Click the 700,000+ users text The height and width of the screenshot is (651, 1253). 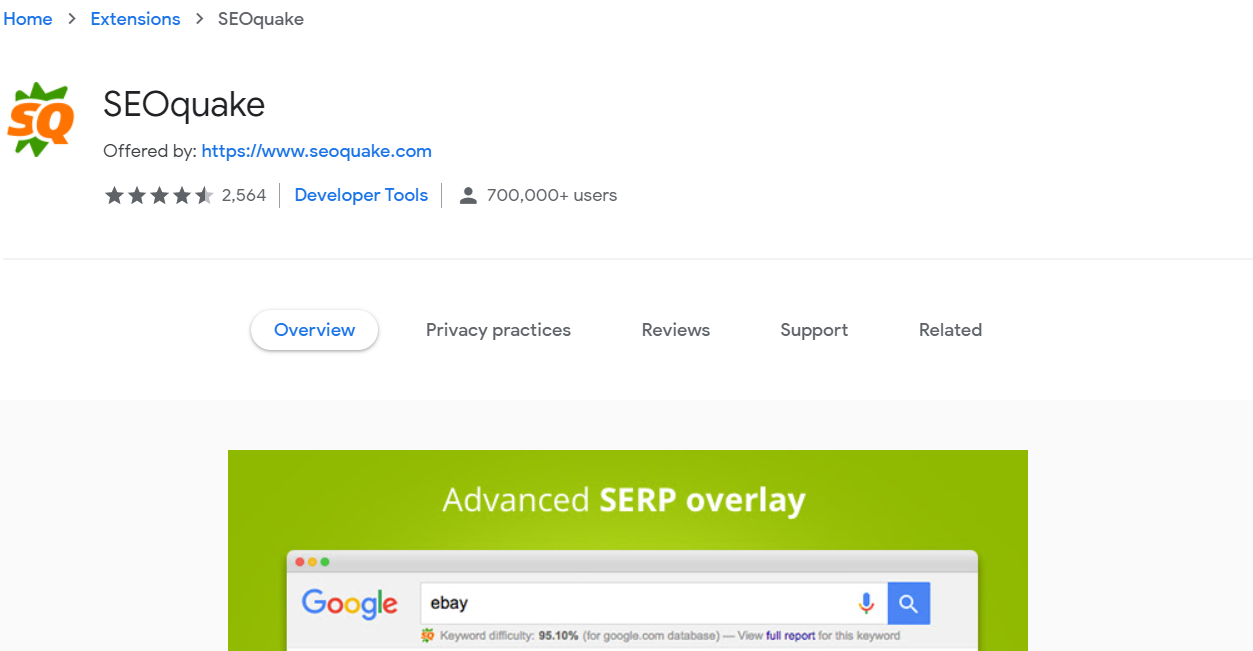point(552,195)
